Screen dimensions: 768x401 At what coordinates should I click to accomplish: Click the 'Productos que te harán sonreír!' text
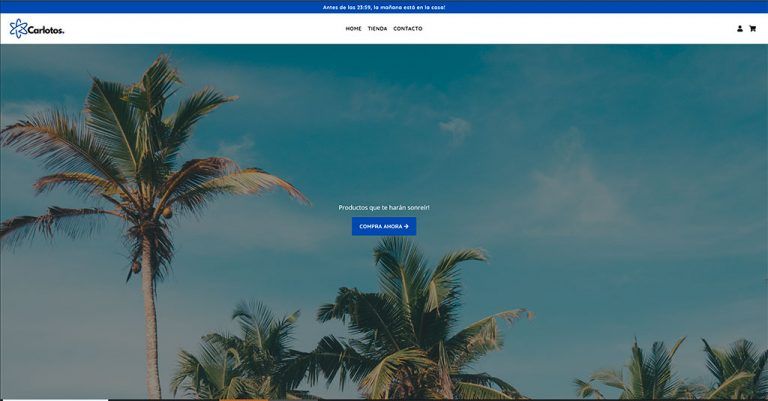click(384, 208)
